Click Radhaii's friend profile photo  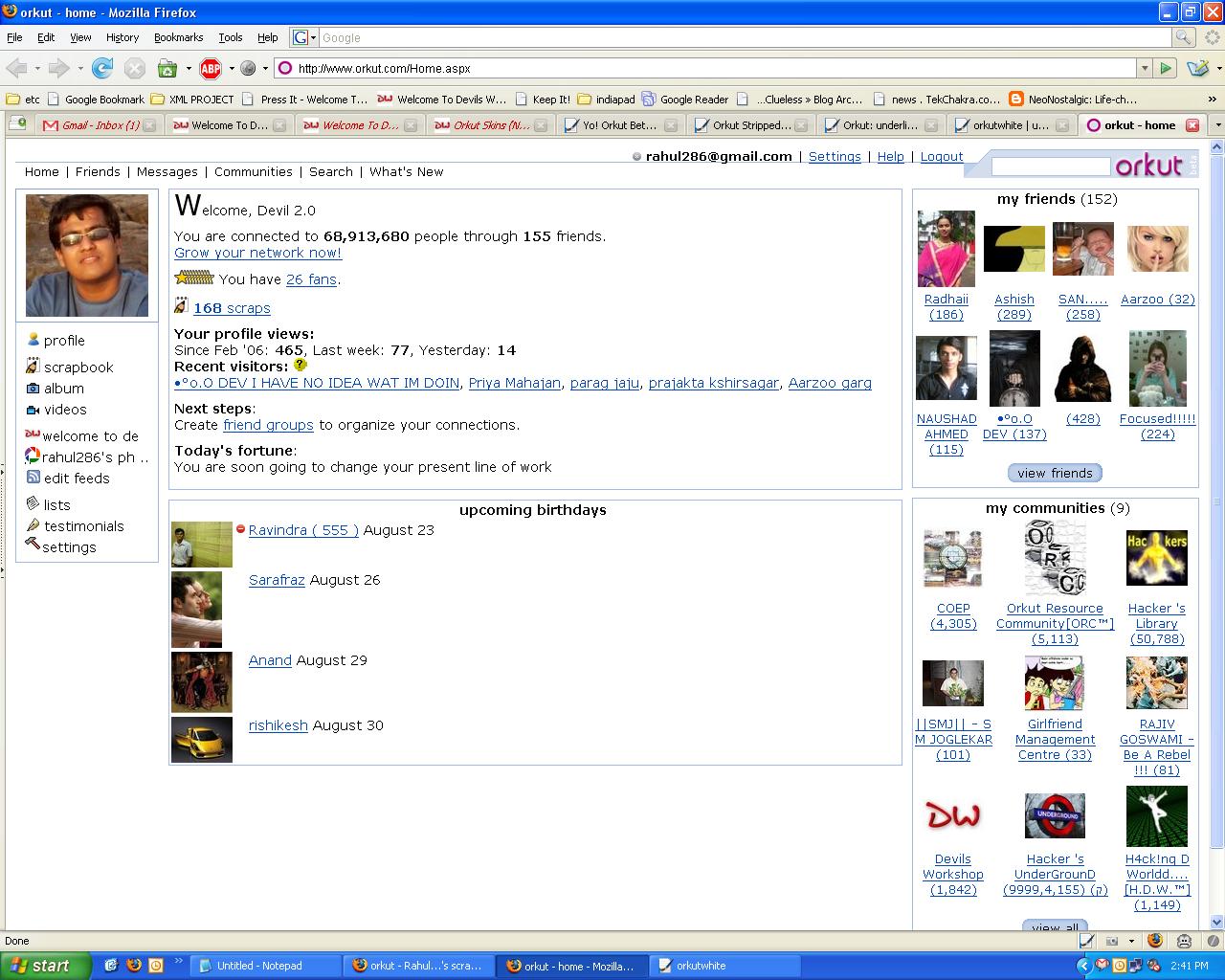pyautogui.click(x=946, y=249)
